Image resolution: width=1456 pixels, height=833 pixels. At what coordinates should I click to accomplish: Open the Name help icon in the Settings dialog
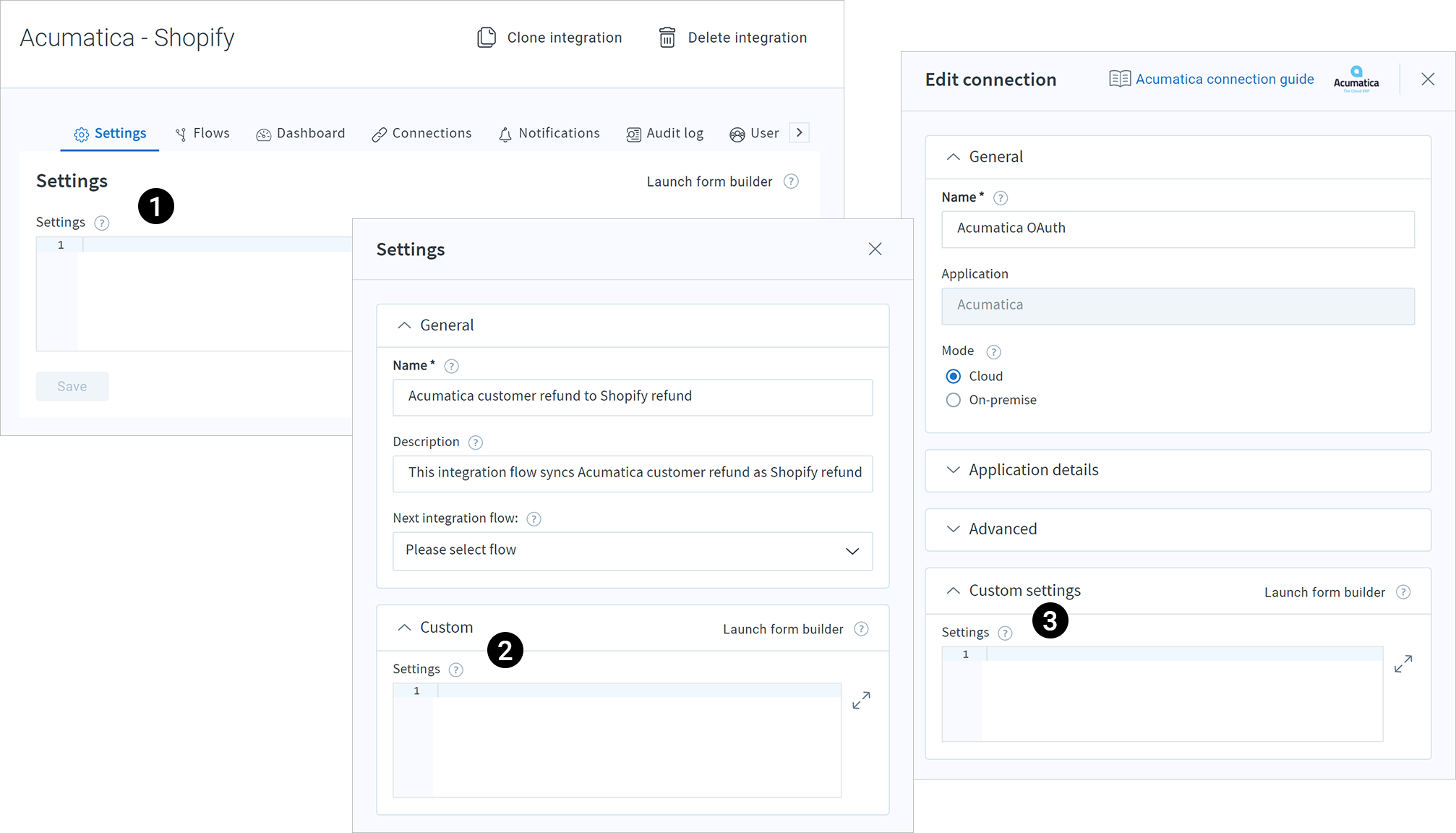[451, 366]
